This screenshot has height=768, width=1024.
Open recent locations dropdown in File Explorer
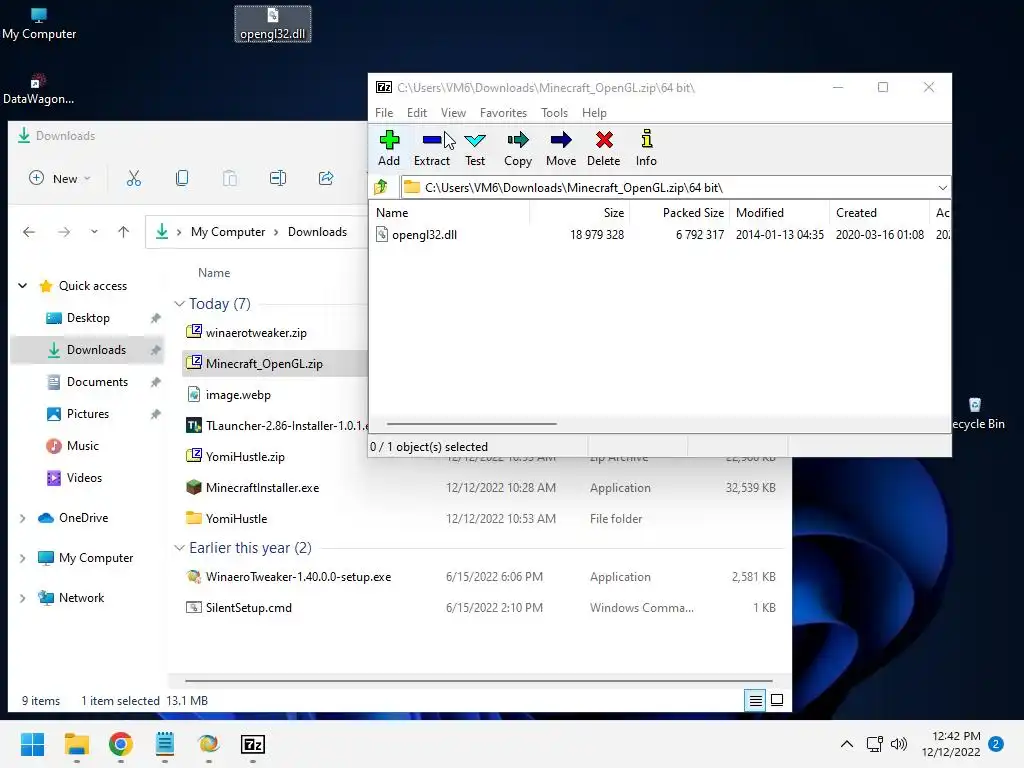point(94,232)
